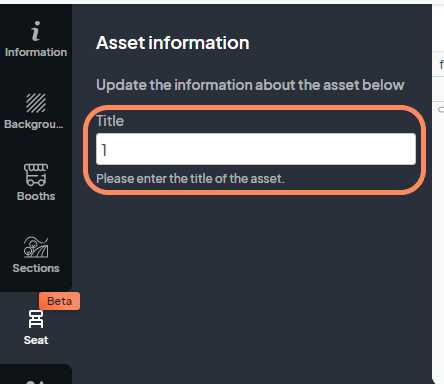Click the Asset information heading
The width and height of the screenshot is (444, 384).
173,43
